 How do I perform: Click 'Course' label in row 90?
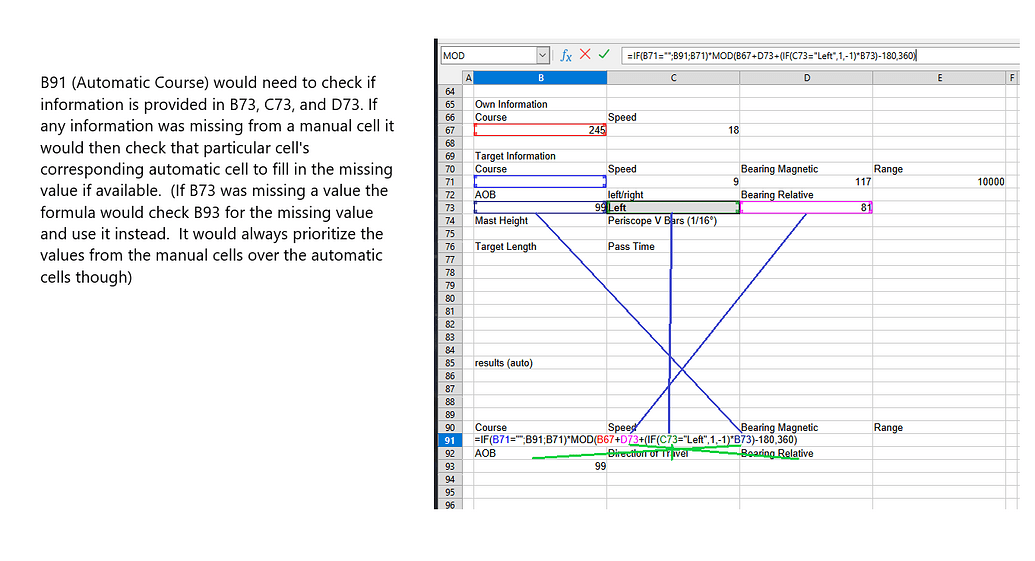[490, 428]
